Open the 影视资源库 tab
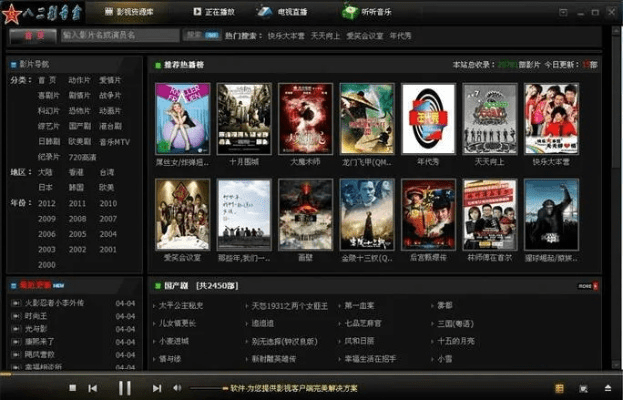623x400 pixels. (x=136, y=11)
